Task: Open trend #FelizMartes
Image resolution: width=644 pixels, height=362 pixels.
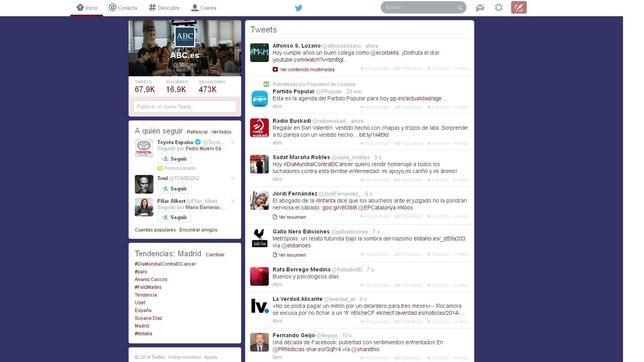Action: [148, 287]
